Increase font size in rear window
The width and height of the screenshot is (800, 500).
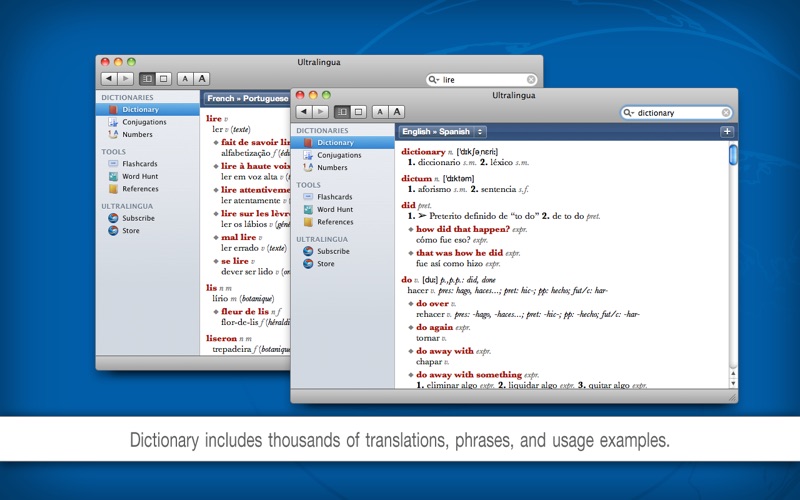[202, 79]
